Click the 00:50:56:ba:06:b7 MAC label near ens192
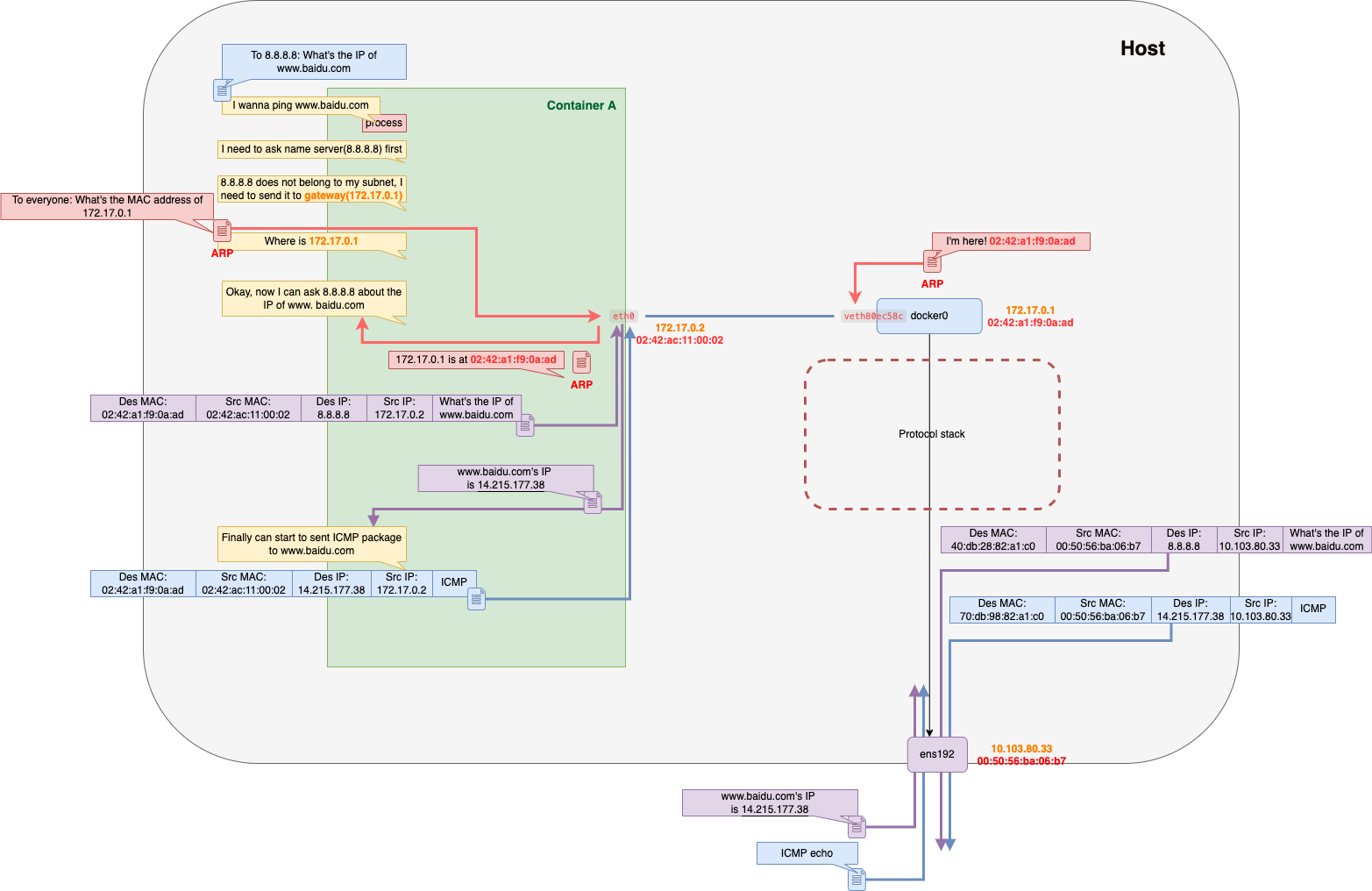 point(1021,761)
